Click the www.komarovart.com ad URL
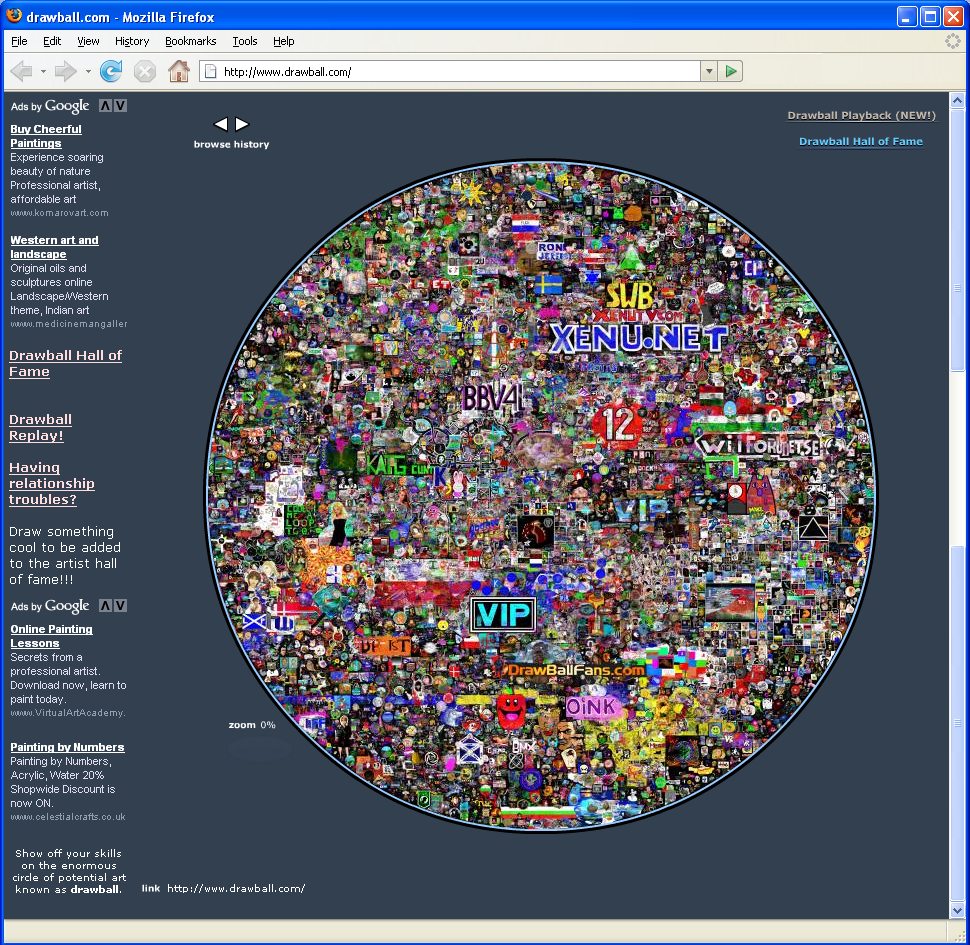 [59, 213]
